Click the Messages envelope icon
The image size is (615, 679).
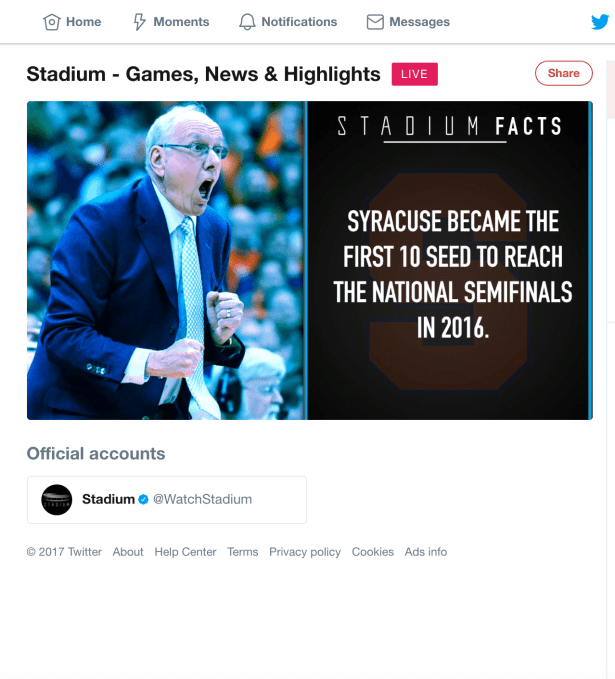(375, 22)
